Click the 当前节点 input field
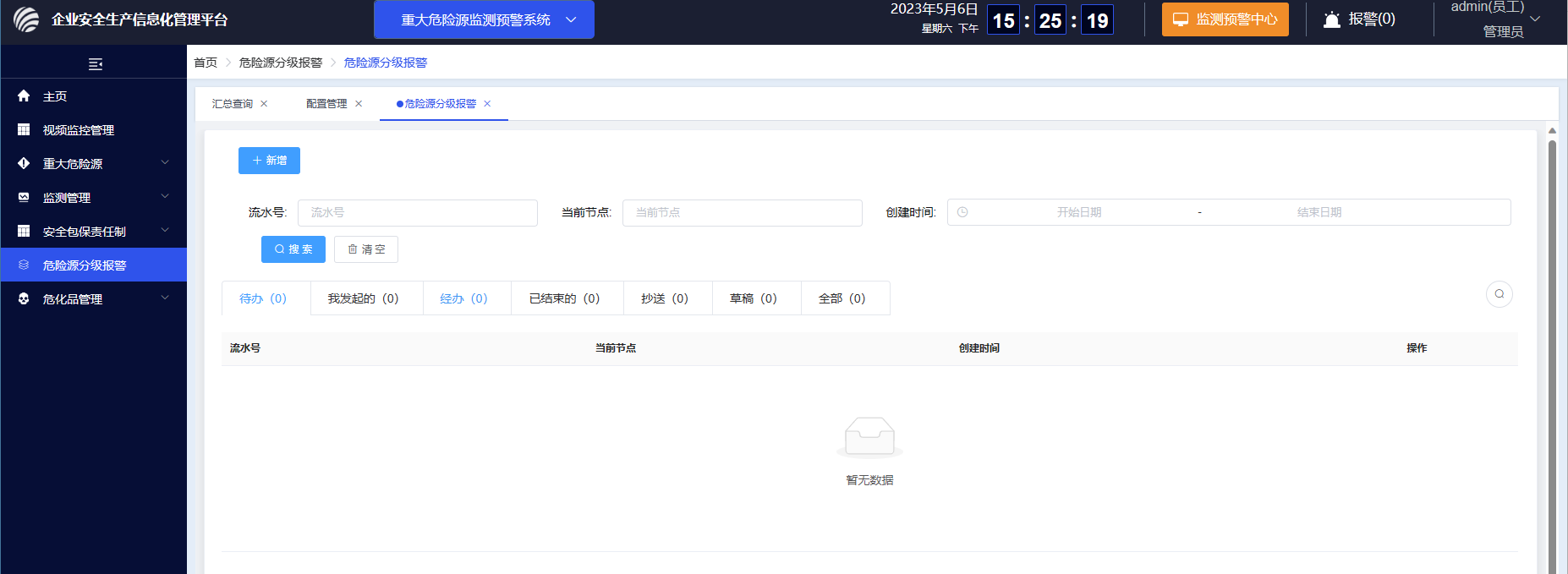 coord(743,212)
